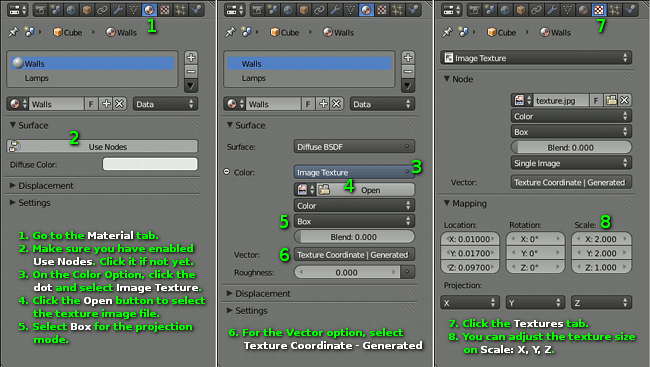Screen dimensions: 650x367
Task: Unlink Walls material with X in left panel
Action: click(120, 104)
